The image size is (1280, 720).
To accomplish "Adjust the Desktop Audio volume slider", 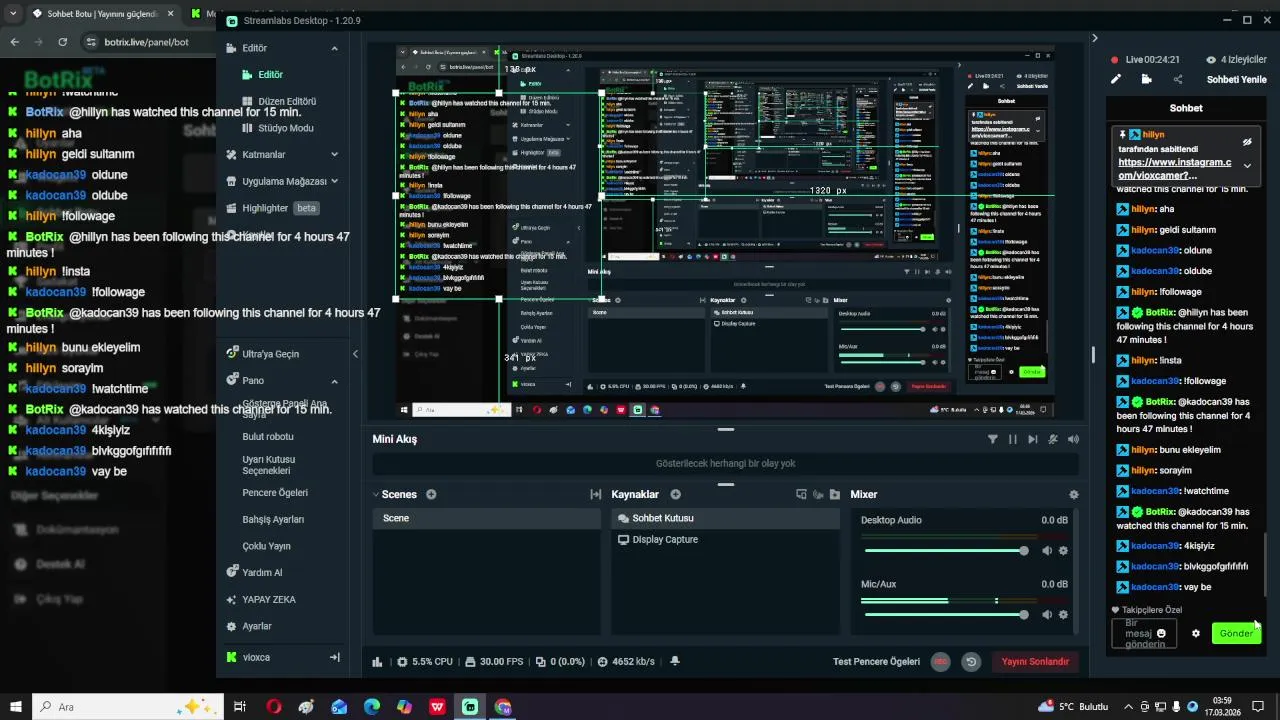I will [x=945, y=551].
